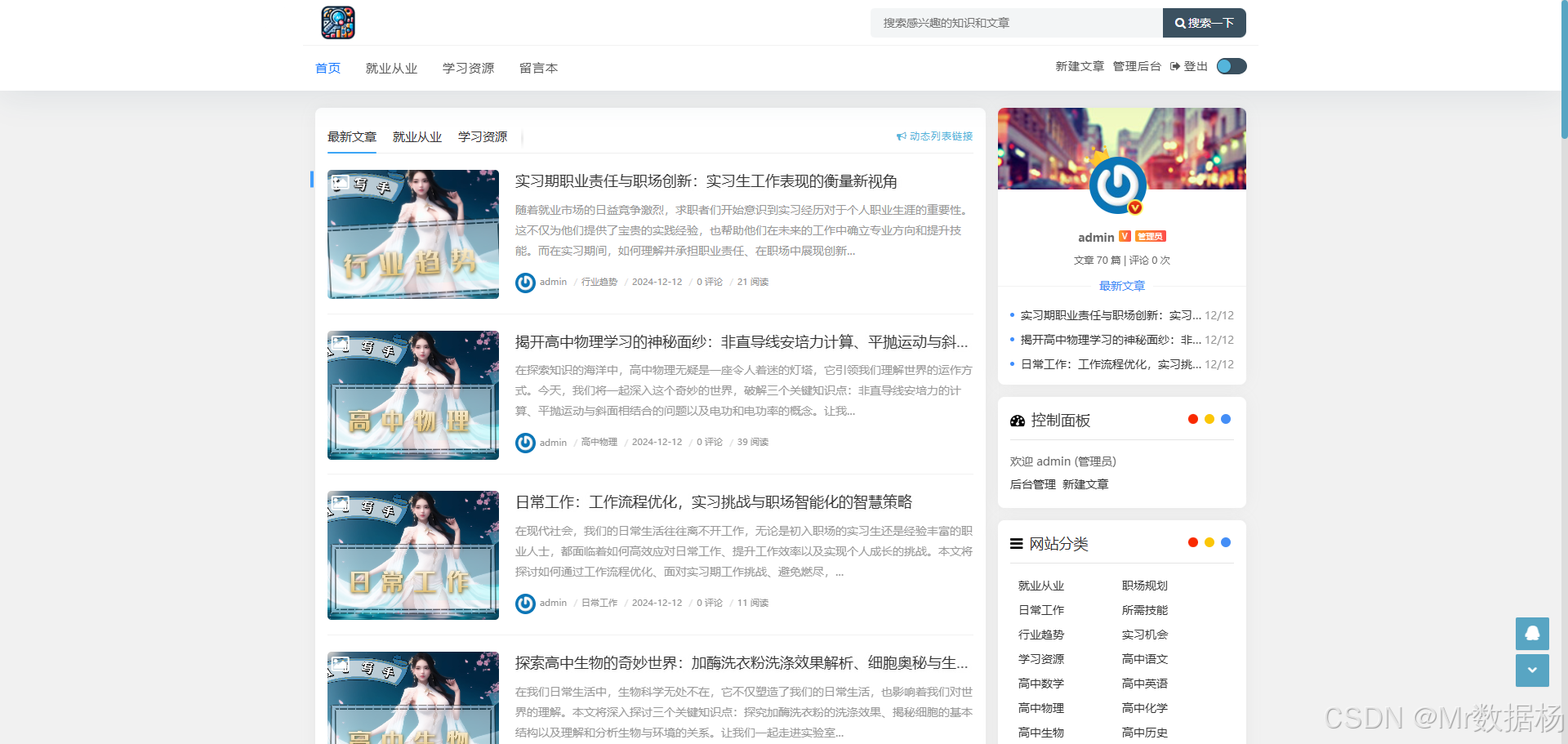
Task: Click the orange V verified badge by admin
Action: [1125, 236]
